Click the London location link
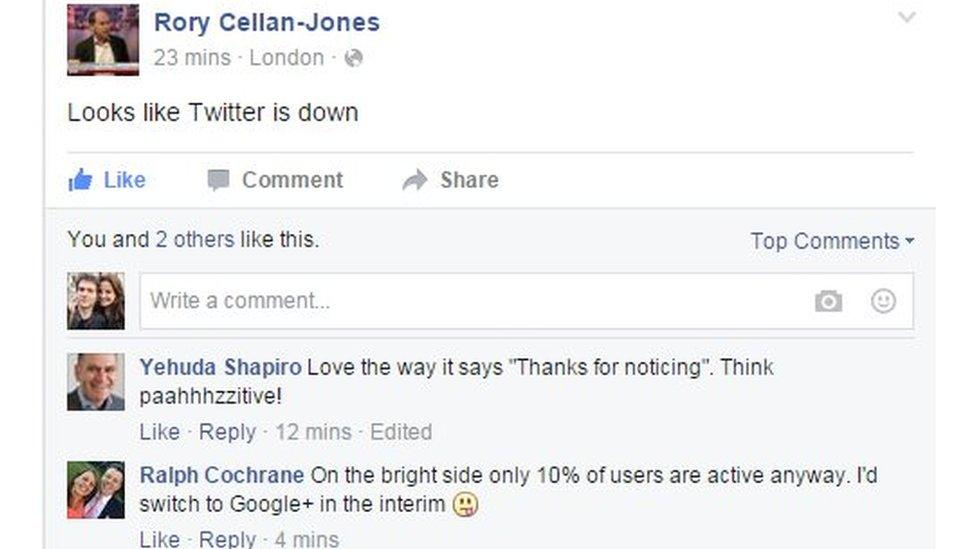The width and height of the screenshot is (976, 549). pos(287,58)
